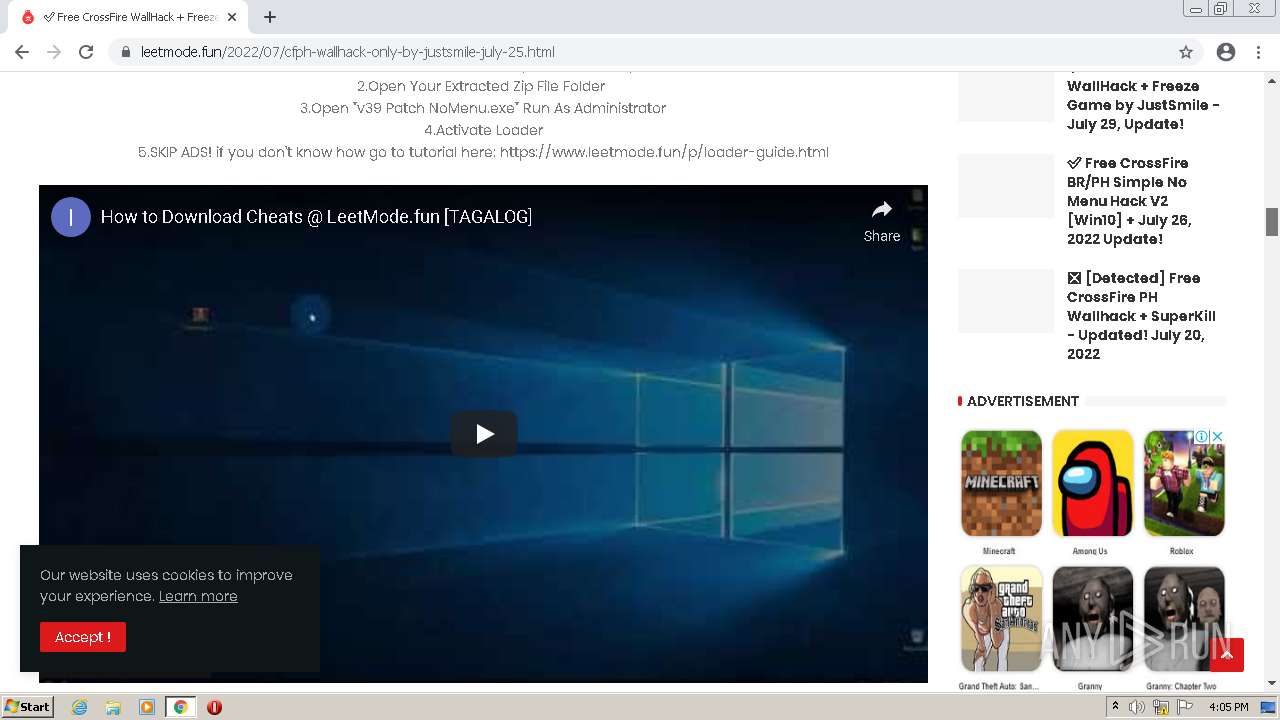This screenshot has width=1280, height=720.
Task: Open Chrome's three-dot menu
Action: (x=1258, y=52)
